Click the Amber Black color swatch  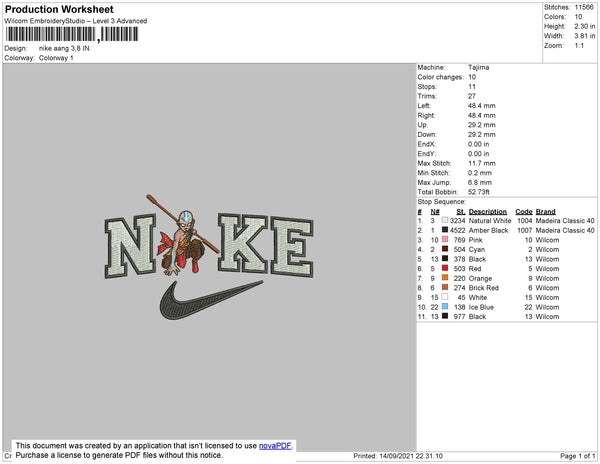tap(445, 230)
